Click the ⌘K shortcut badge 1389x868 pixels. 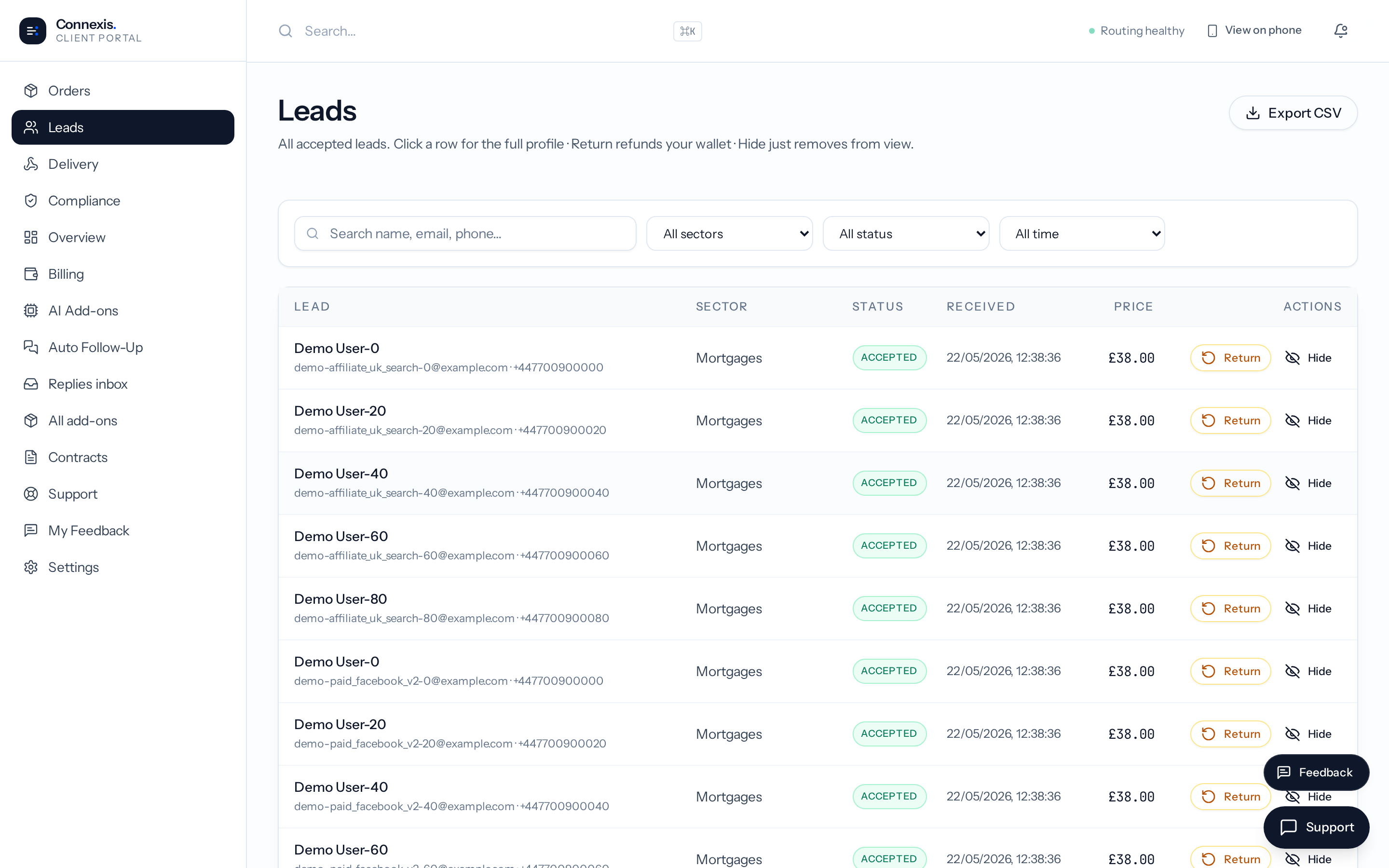[688, 31]
